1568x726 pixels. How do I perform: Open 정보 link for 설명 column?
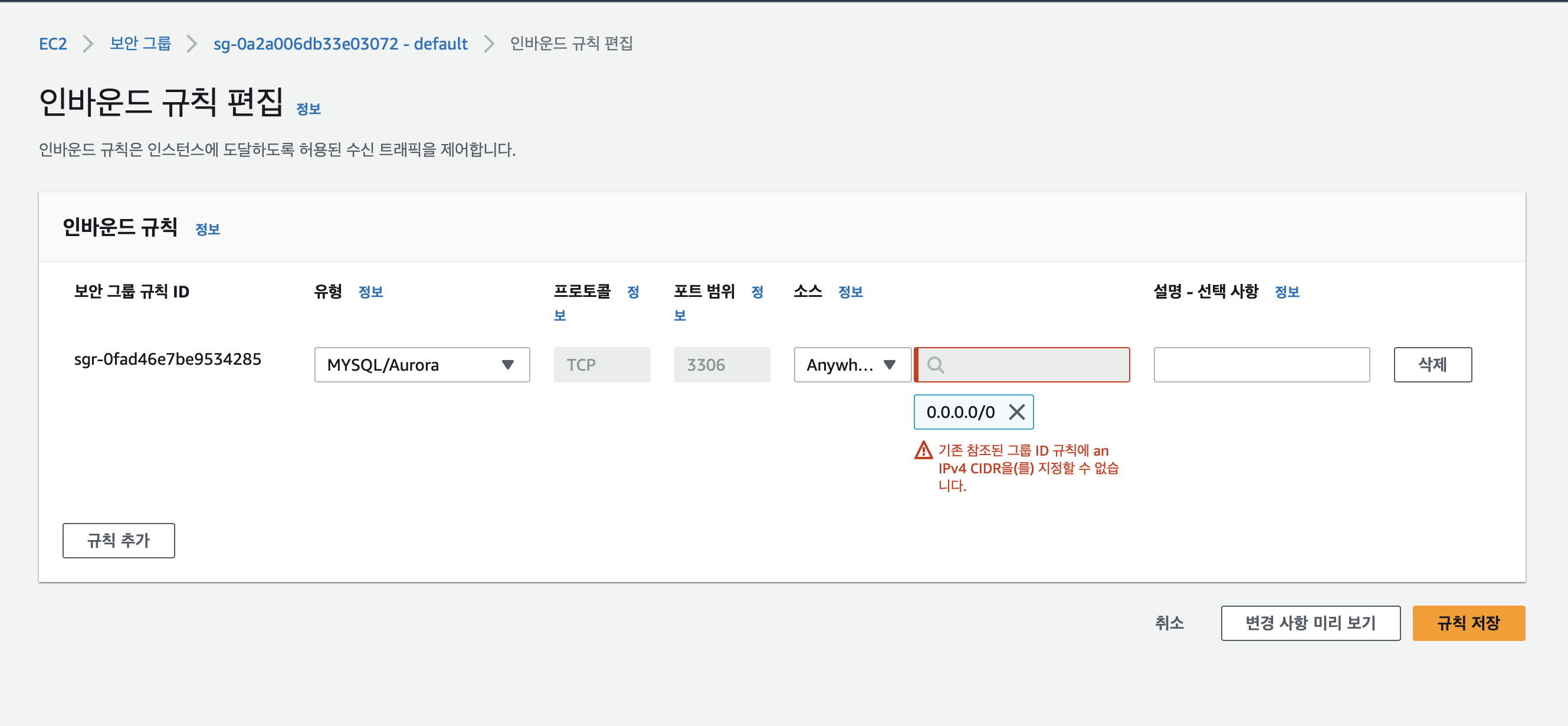click(x=1287, y=292)
